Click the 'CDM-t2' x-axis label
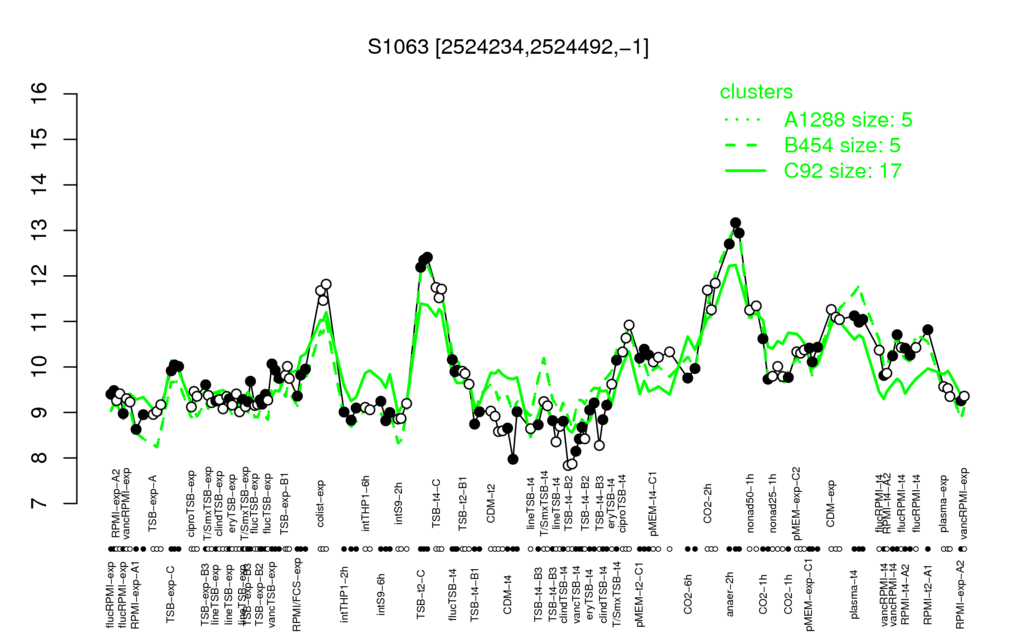This screenshot has height=640, width=1024. click(x=491, y=504)
